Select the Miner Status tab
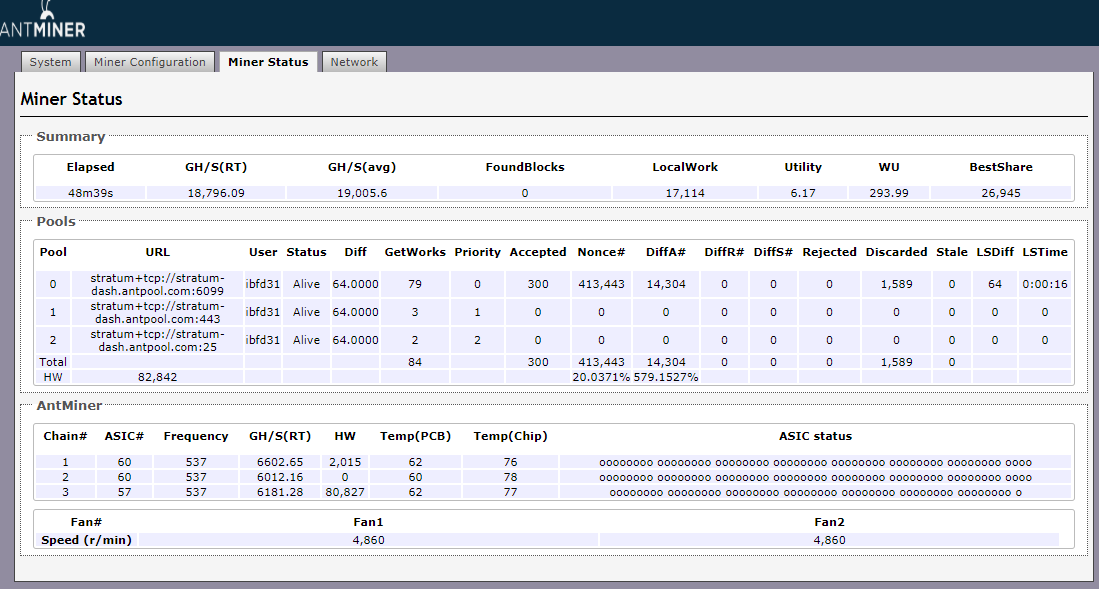Viewport: 1099px width, 589px height. [x=268, y=62]
